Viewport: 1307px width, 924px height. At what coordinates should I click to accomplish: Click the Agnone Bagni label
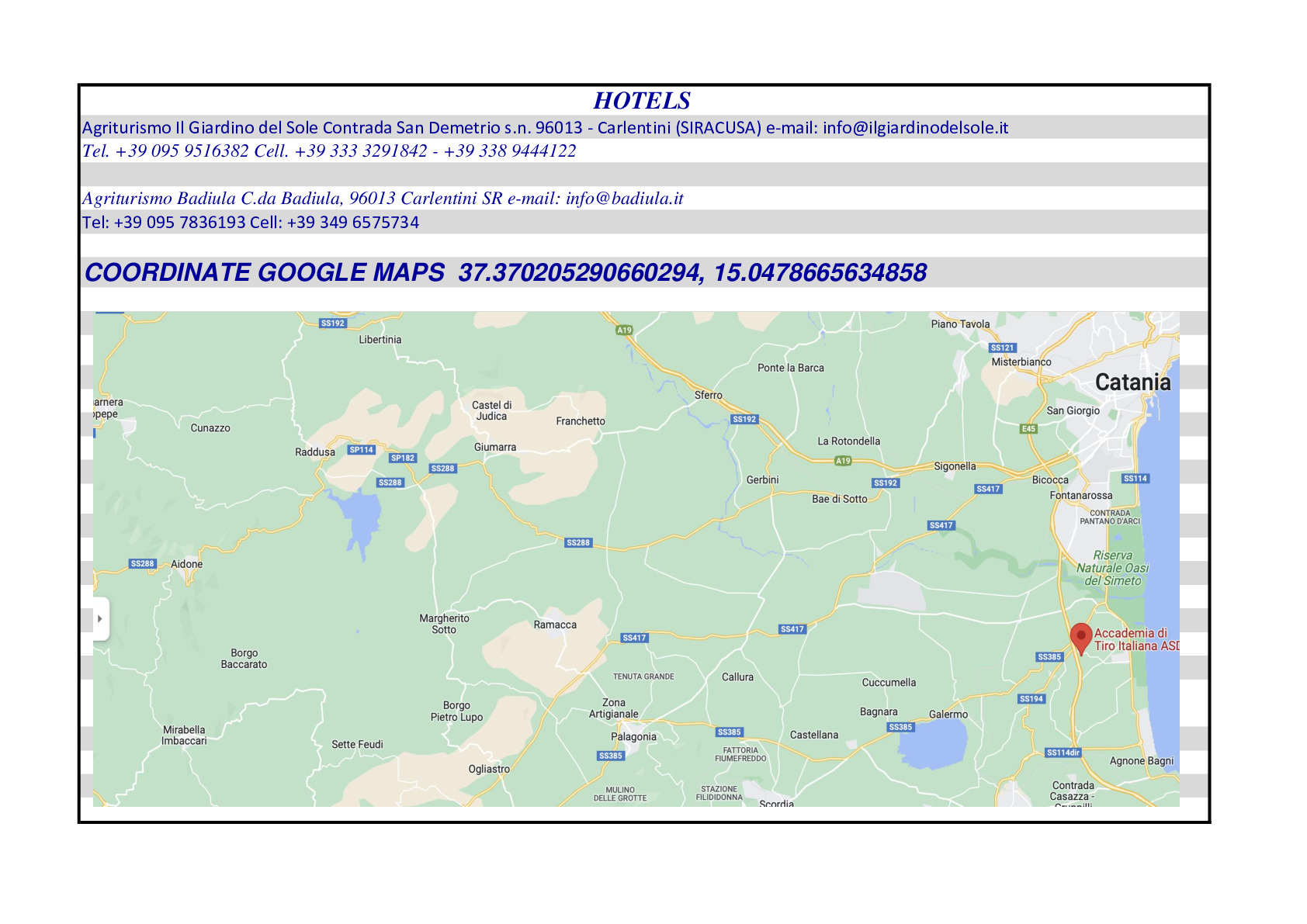[x=1142, y=761]
